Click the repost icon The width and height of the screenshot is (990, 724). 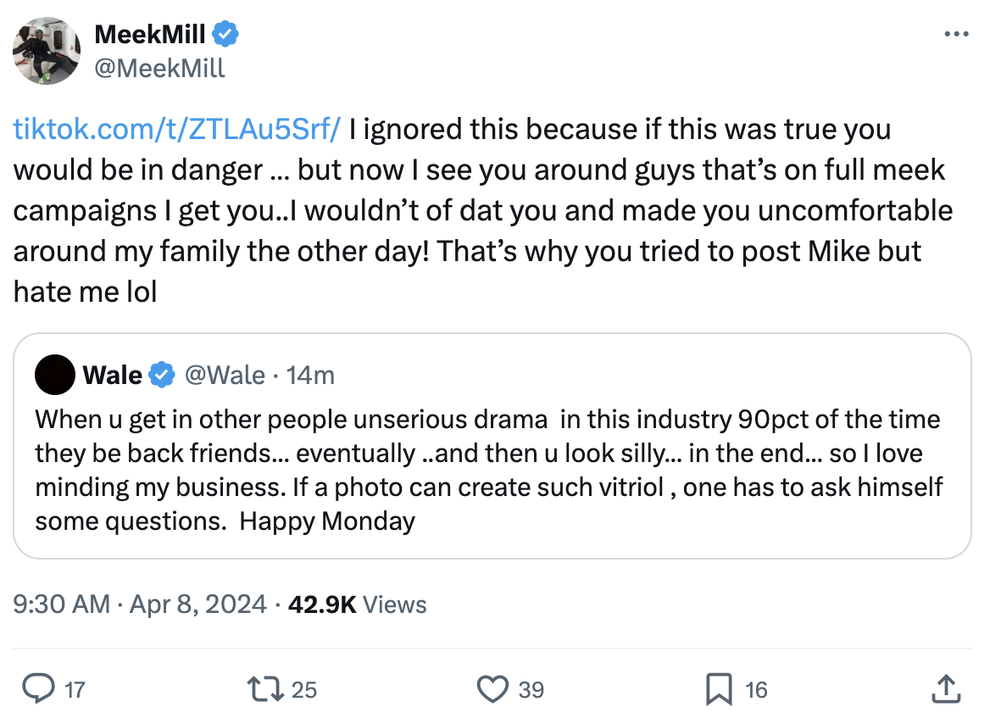coord(265,689)
